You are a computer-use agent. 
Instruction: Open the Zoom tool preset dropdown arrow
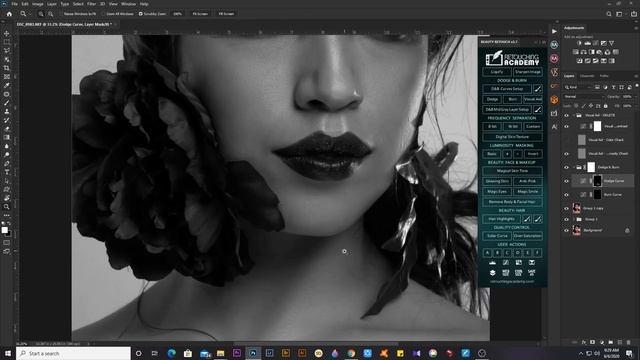[30, 14]
